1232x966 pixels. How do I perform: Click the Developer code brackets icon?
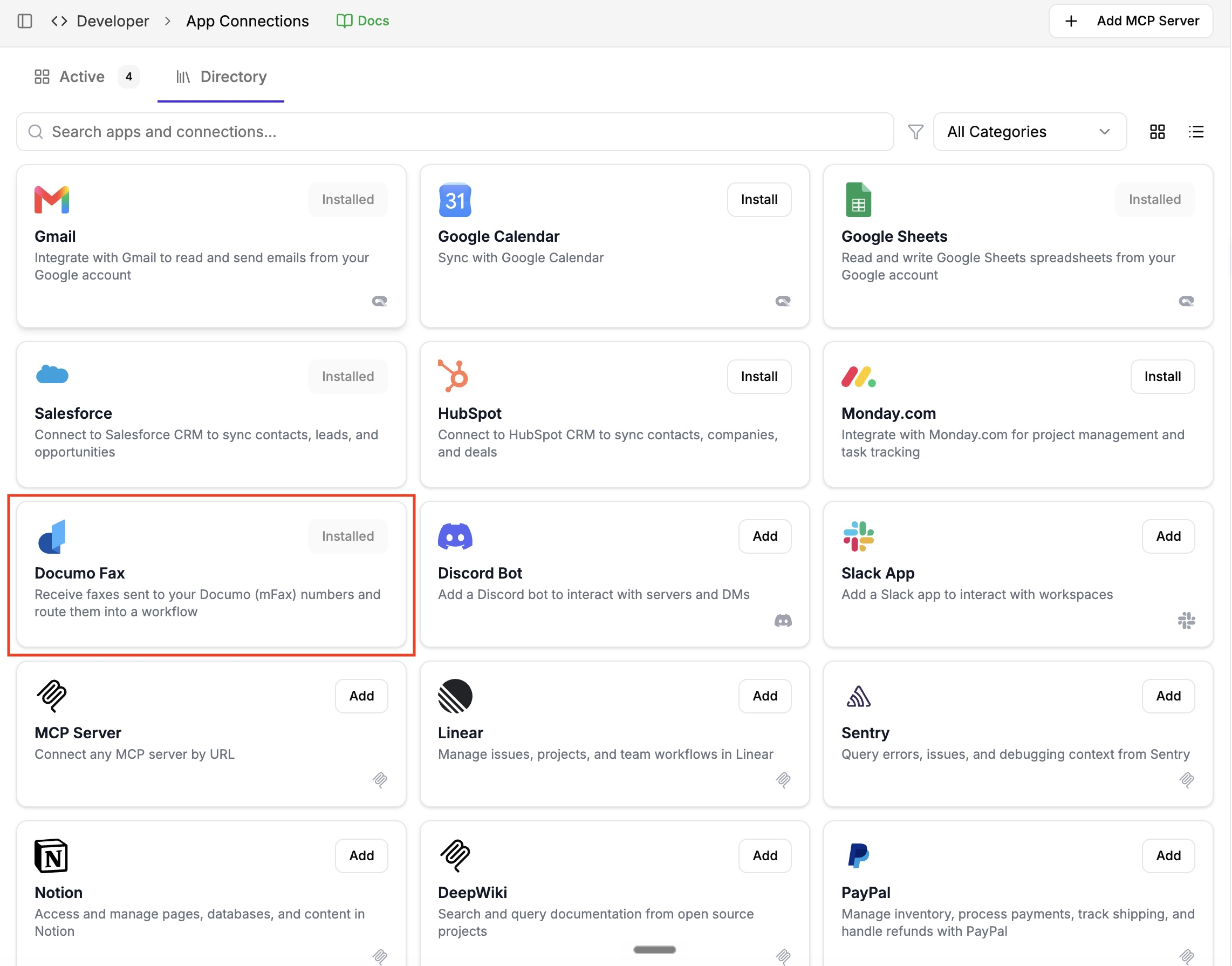59,21
